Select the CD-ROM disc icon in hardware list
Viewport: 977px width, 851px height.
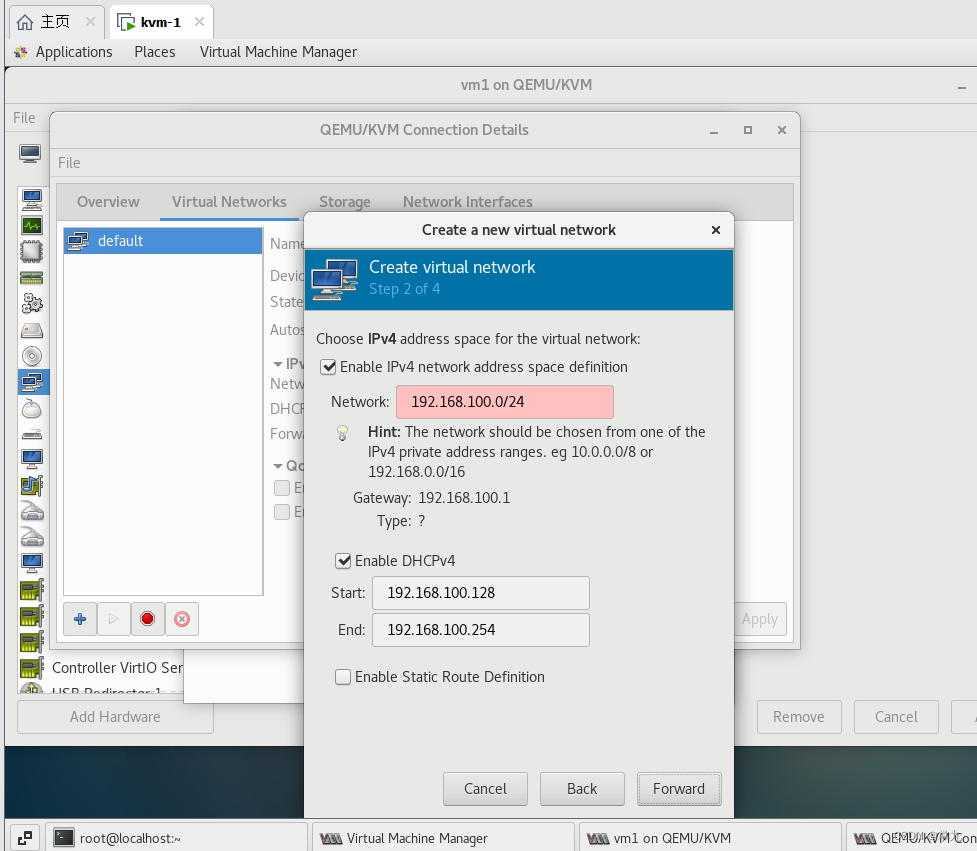pyautogui.click(x=32, y=356)
